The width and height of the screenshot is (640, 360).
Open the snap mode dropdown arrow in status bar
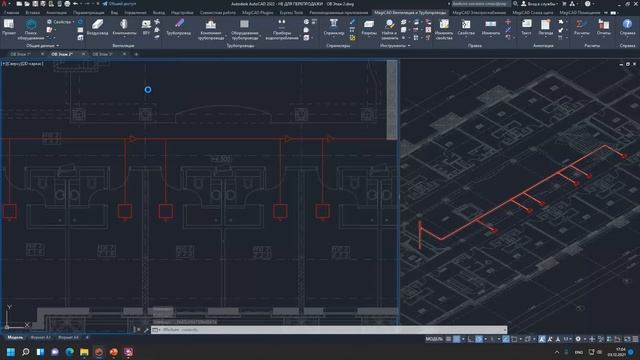point(463,339)
